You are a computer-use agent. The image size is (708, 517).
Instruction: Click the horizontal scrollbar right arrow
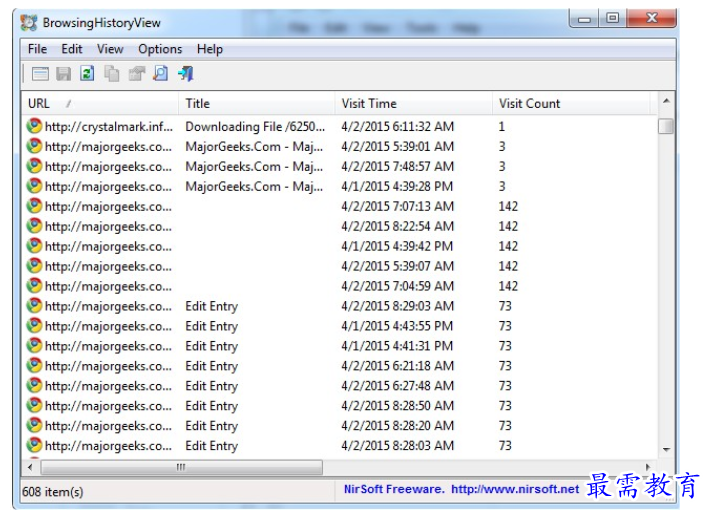coord(648,467)
